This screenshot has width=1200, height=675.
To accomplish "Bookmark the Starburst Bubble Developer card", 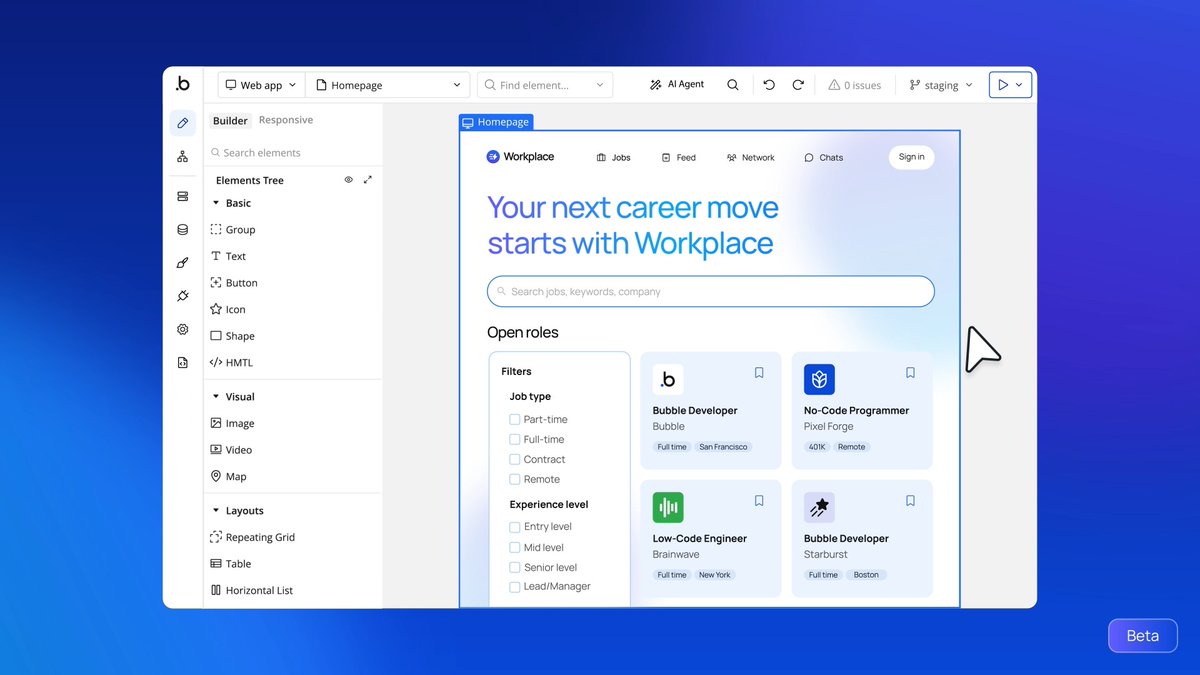I will tap(910, 501).
